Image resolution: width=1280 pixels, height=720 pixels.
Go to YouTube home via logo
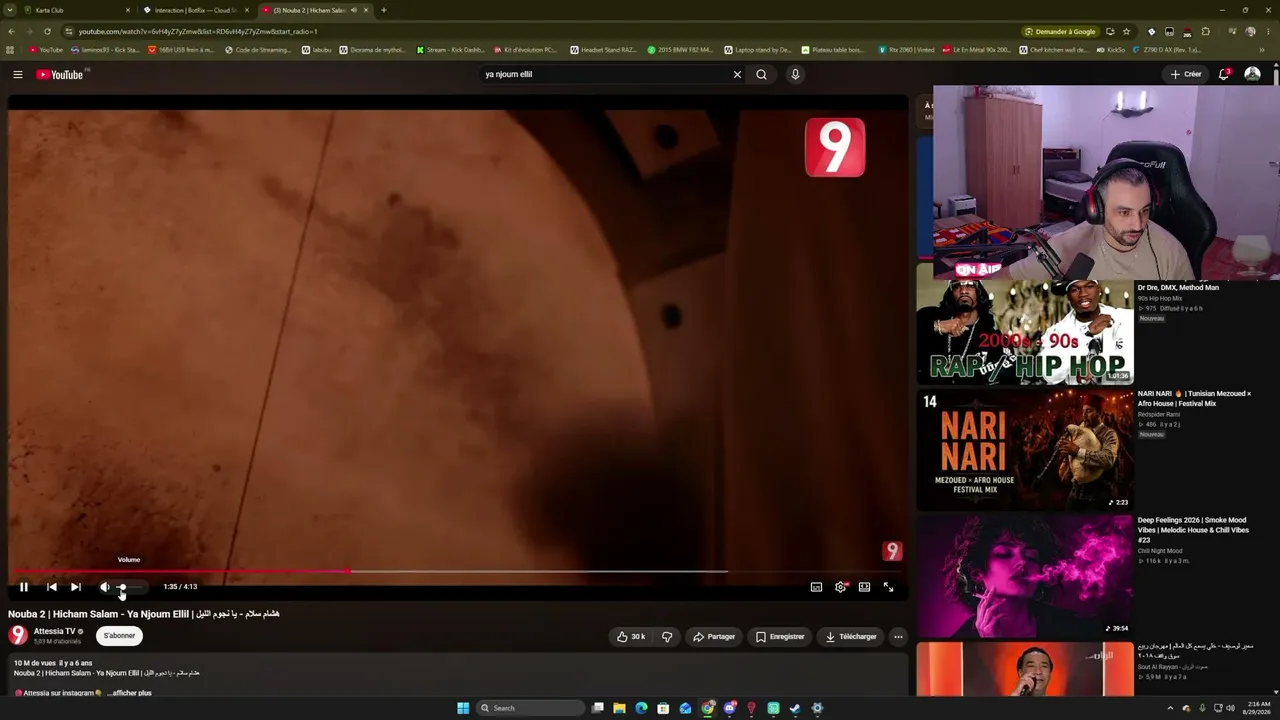click(x=62, y=74)
